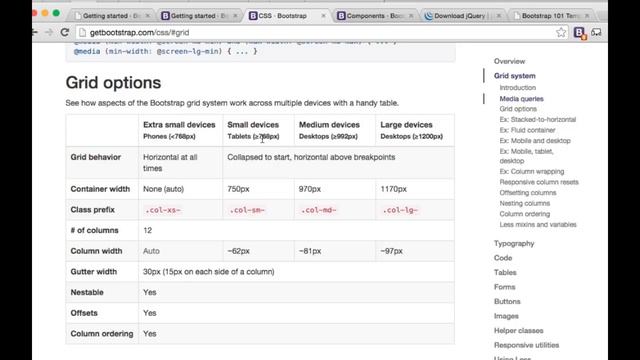640x360 pixels.
Task: Close the Download jQuery tab
Action: 499,16
